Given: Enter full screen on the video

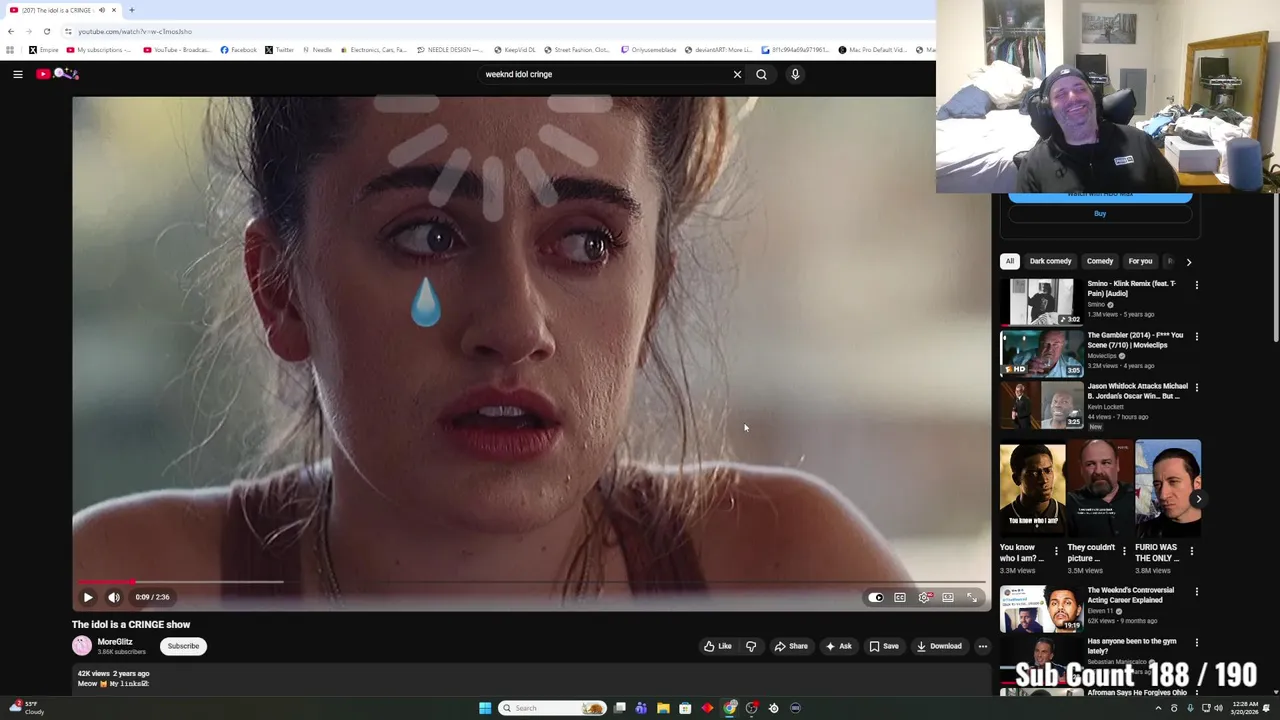Looking at the screenshot, I should (x=972, y=597).
